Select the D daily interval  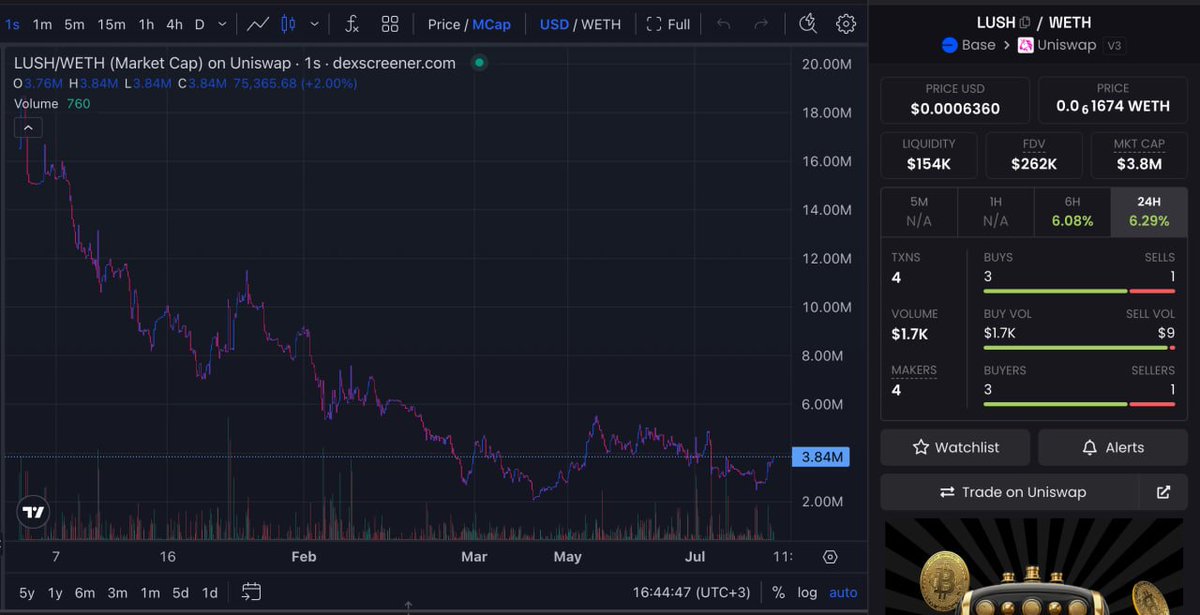coord(199,24)
